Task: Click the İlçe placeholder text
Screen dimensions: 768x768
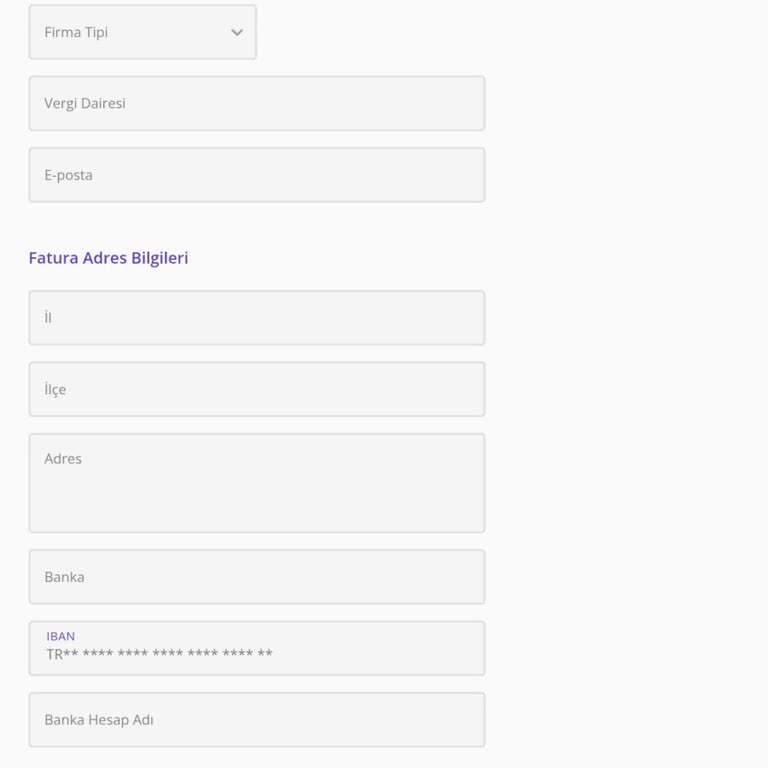Action: (55, 389)
